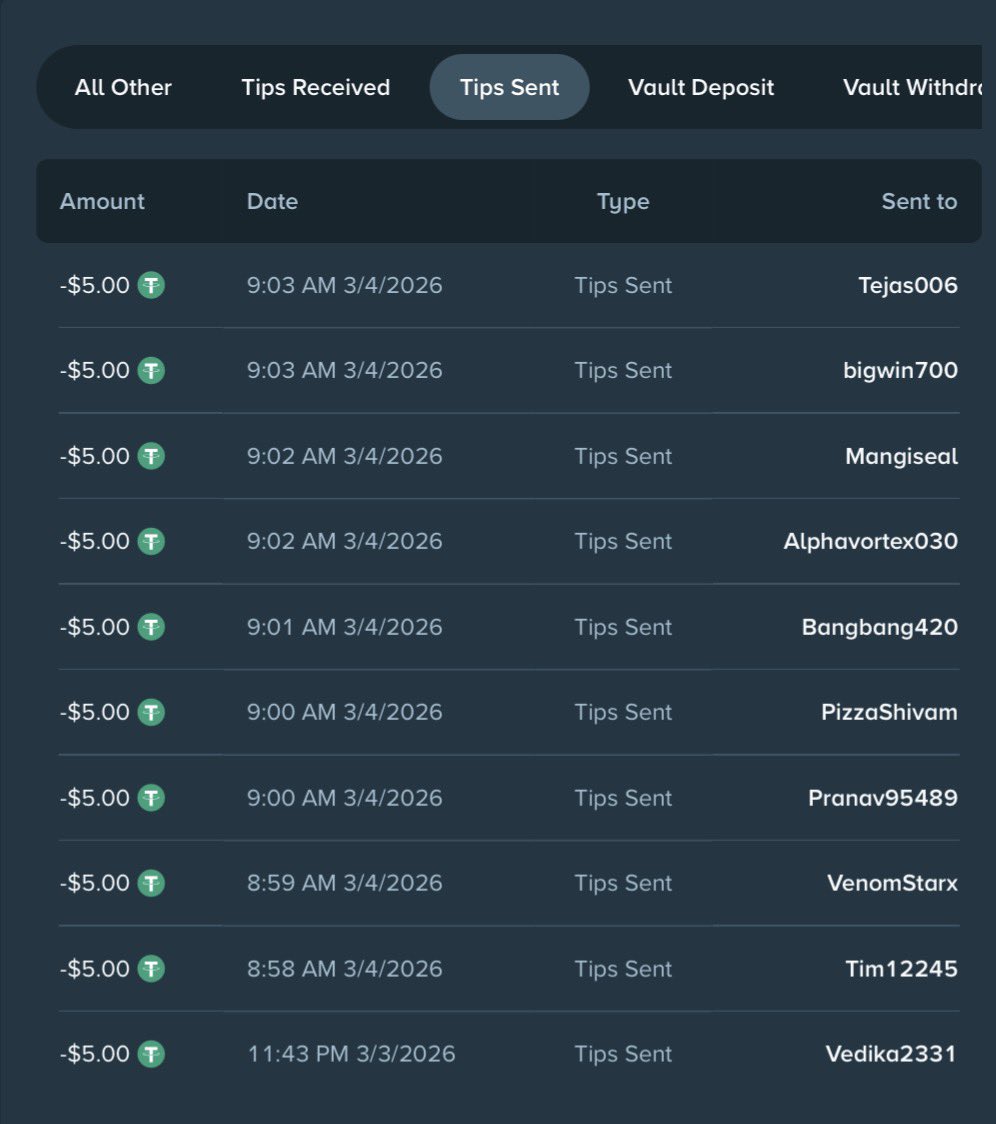Click Tips Sent type in Tejas006 row
Image resolution: width=996 pixels, height=1124 pixels.
pyautogui.click(x=623, y=286)
